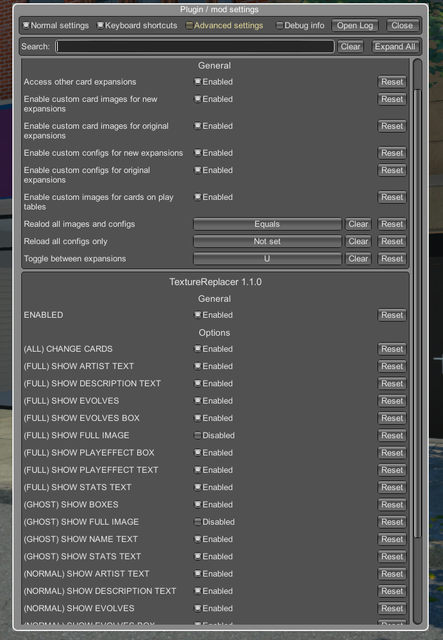443x640 pixels.
Task: Click the Expand All button
Action: click(x=395, y=47)
